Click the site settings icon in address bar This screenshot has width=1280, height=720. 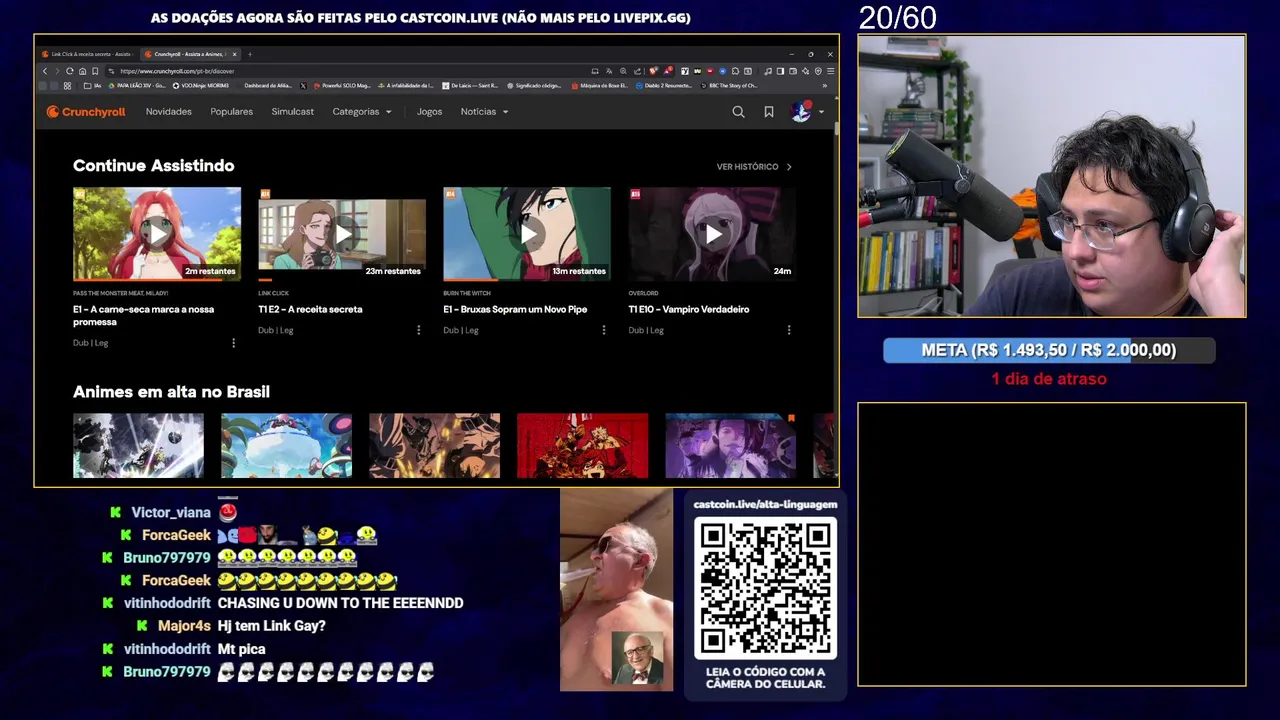111,71
